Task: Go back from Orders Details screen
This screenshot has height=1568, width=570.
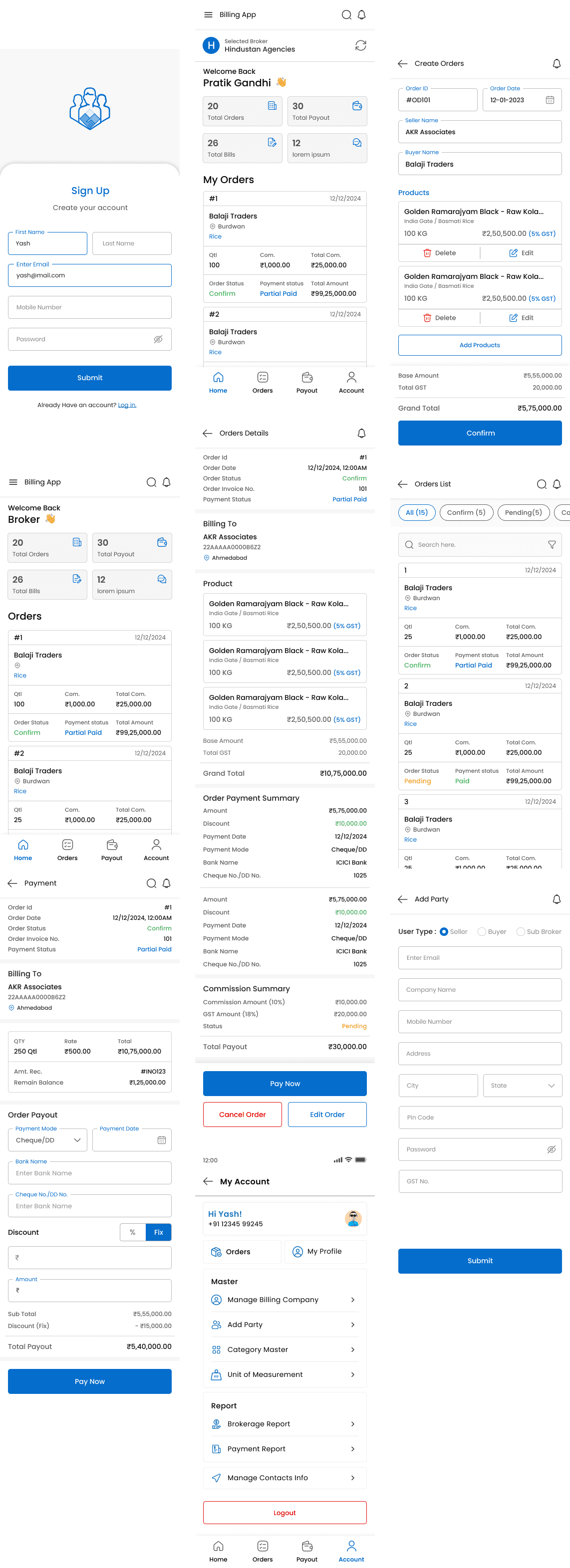Action: pos(208,434)
